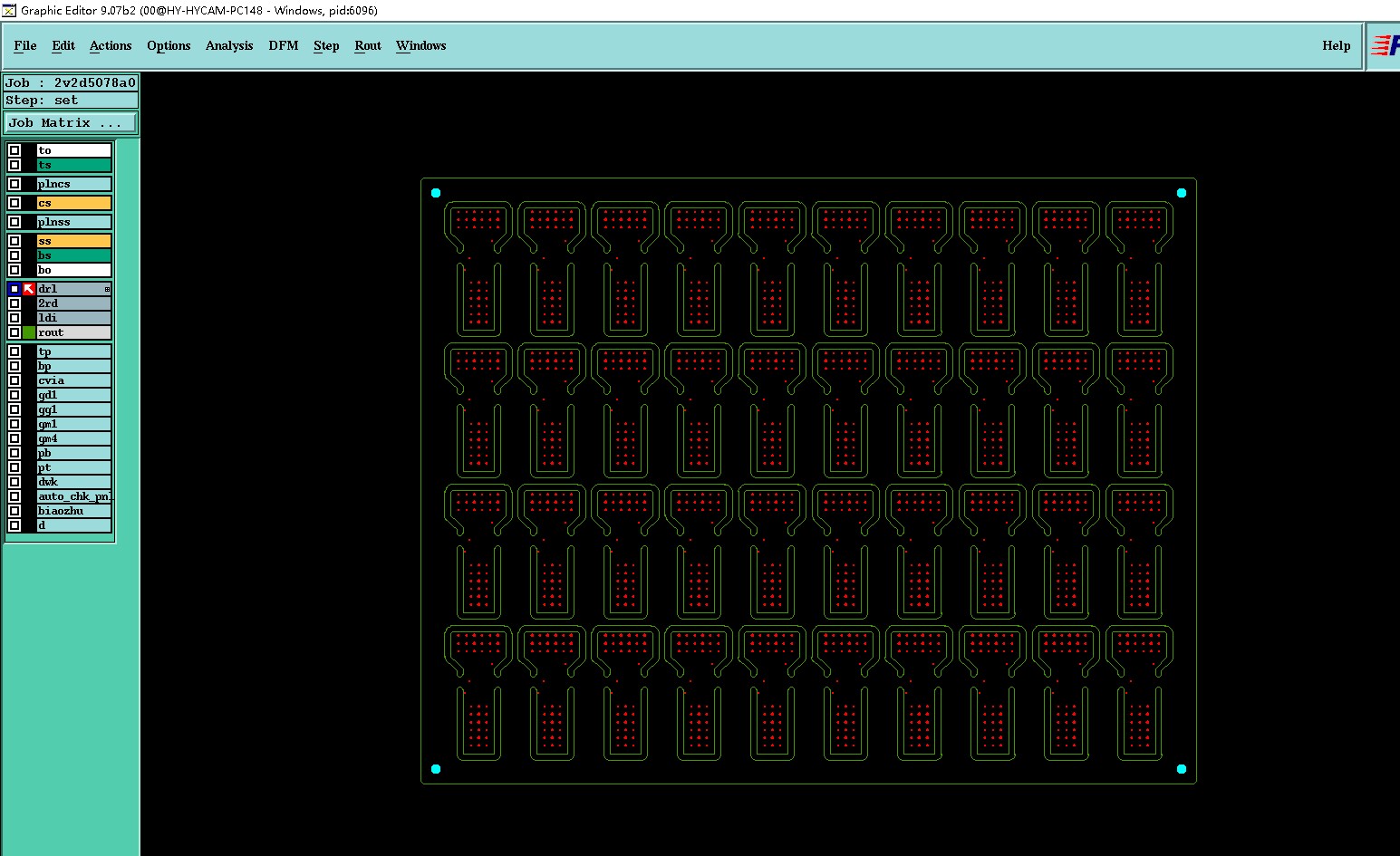Select the auto_chk_pnl layer name
Image resolution: width=1400 pixels, height=856 pixels.
74,496
